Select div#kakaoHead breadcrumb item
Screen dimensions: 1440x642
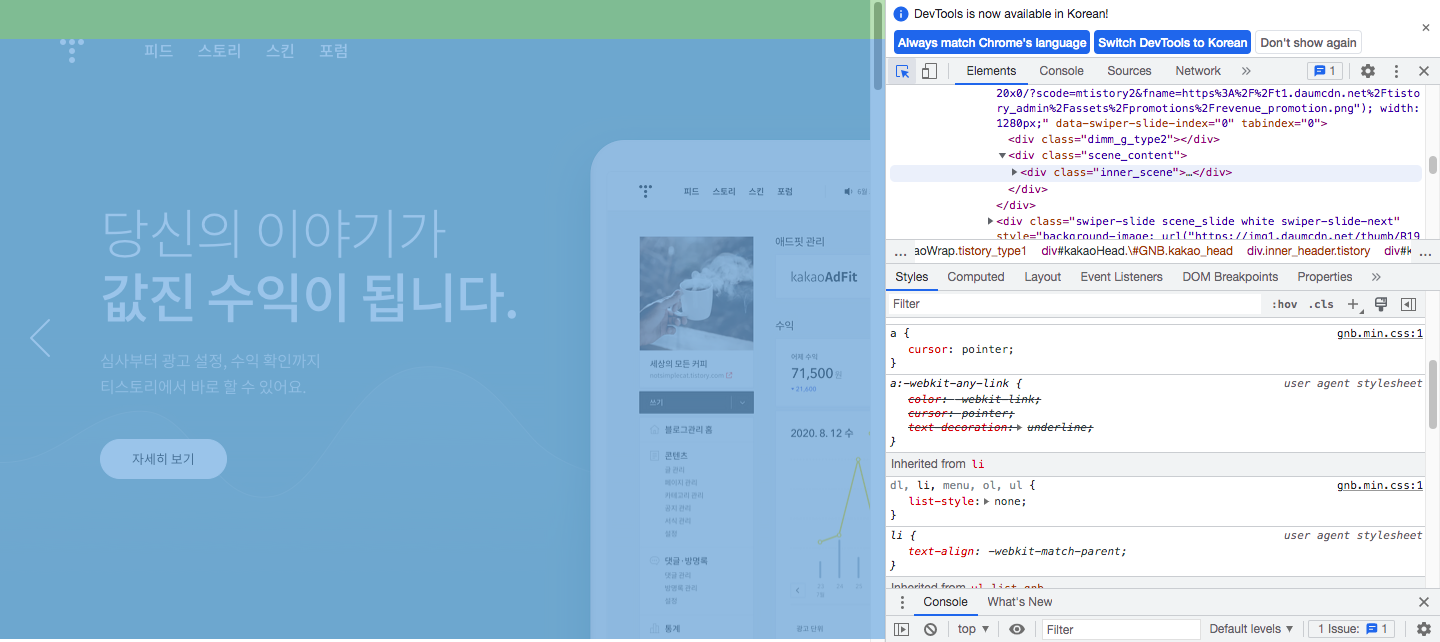pyautogui.click(x=1137, y=251)
